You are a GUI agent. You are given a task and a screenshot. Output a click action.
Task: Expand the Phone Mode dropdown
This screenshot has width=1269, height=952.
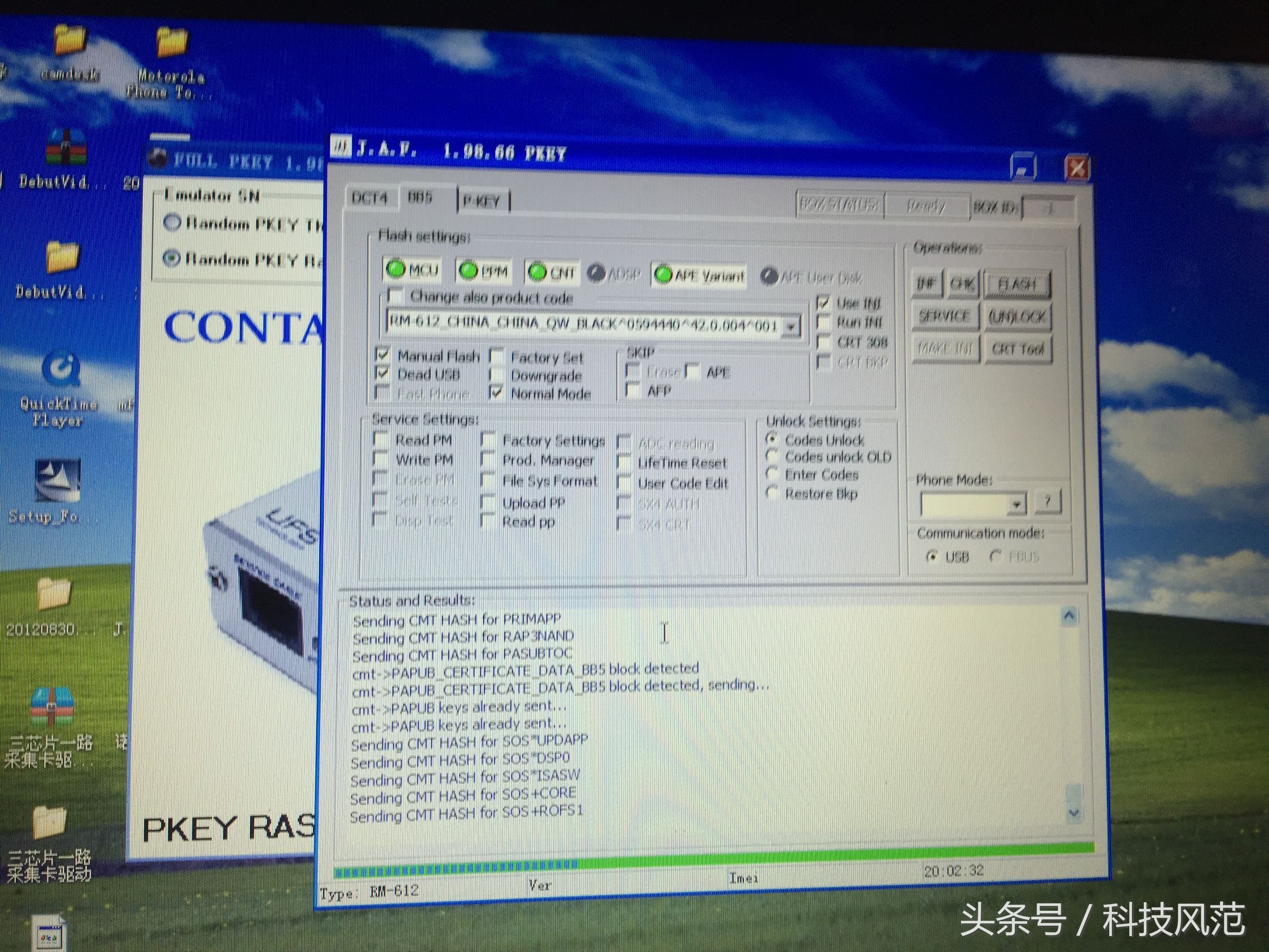[1017, 503]
